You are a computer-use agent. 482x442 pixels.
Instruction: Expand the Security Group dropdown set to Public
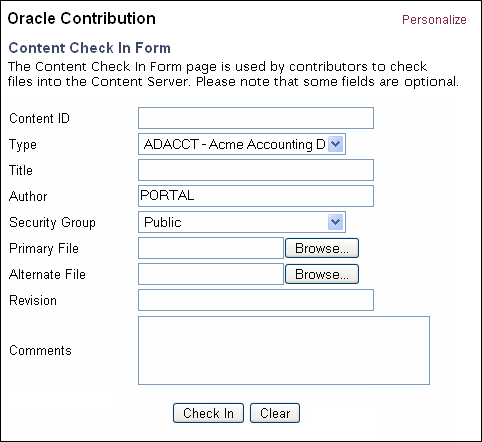point(242,222)
